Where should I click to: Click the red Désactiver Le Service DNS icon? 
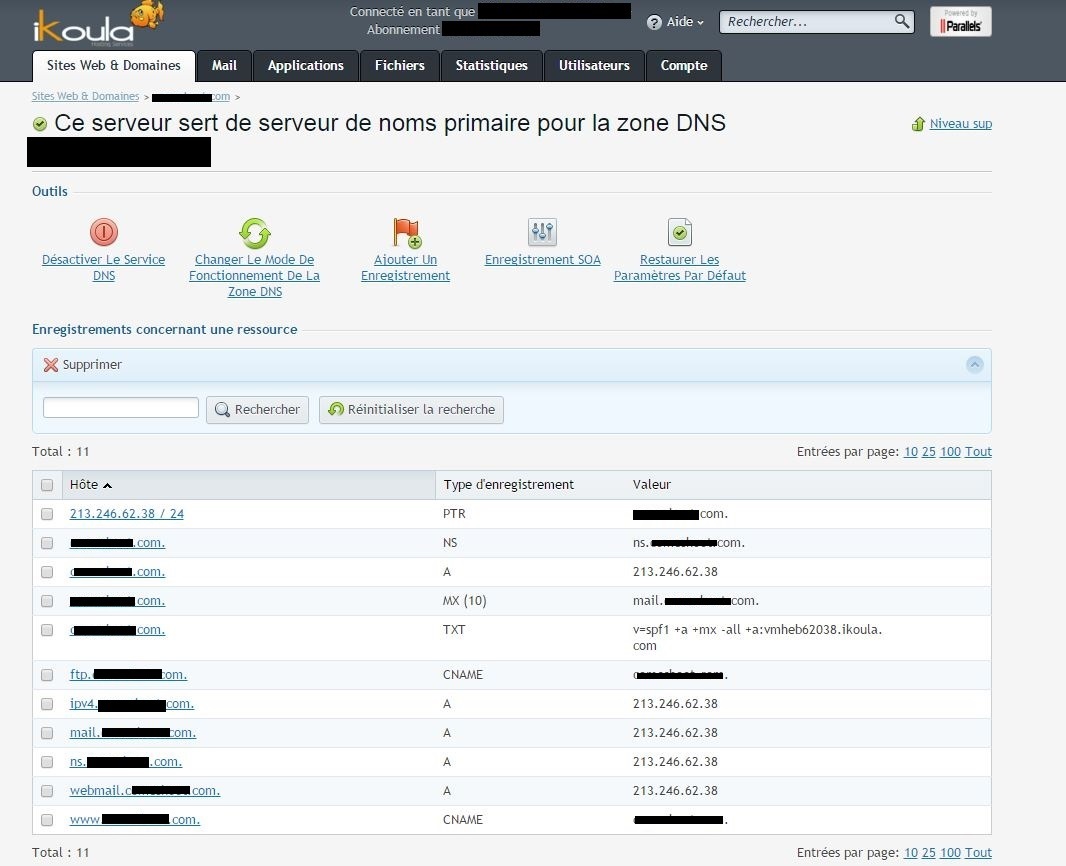pos(104,233)
